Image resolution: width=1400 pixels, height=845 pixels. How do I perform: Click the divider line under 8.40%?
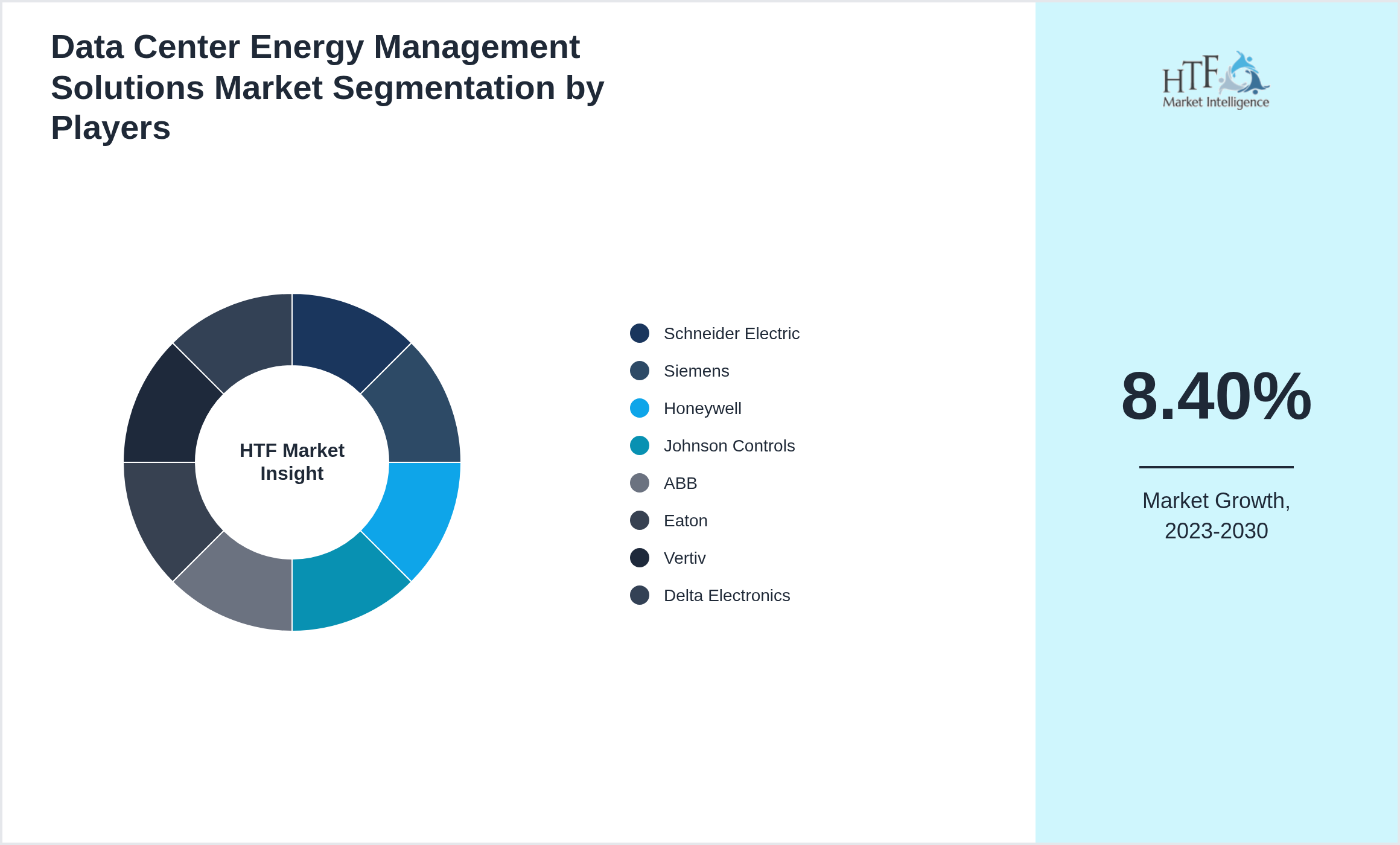point(1217,468)
